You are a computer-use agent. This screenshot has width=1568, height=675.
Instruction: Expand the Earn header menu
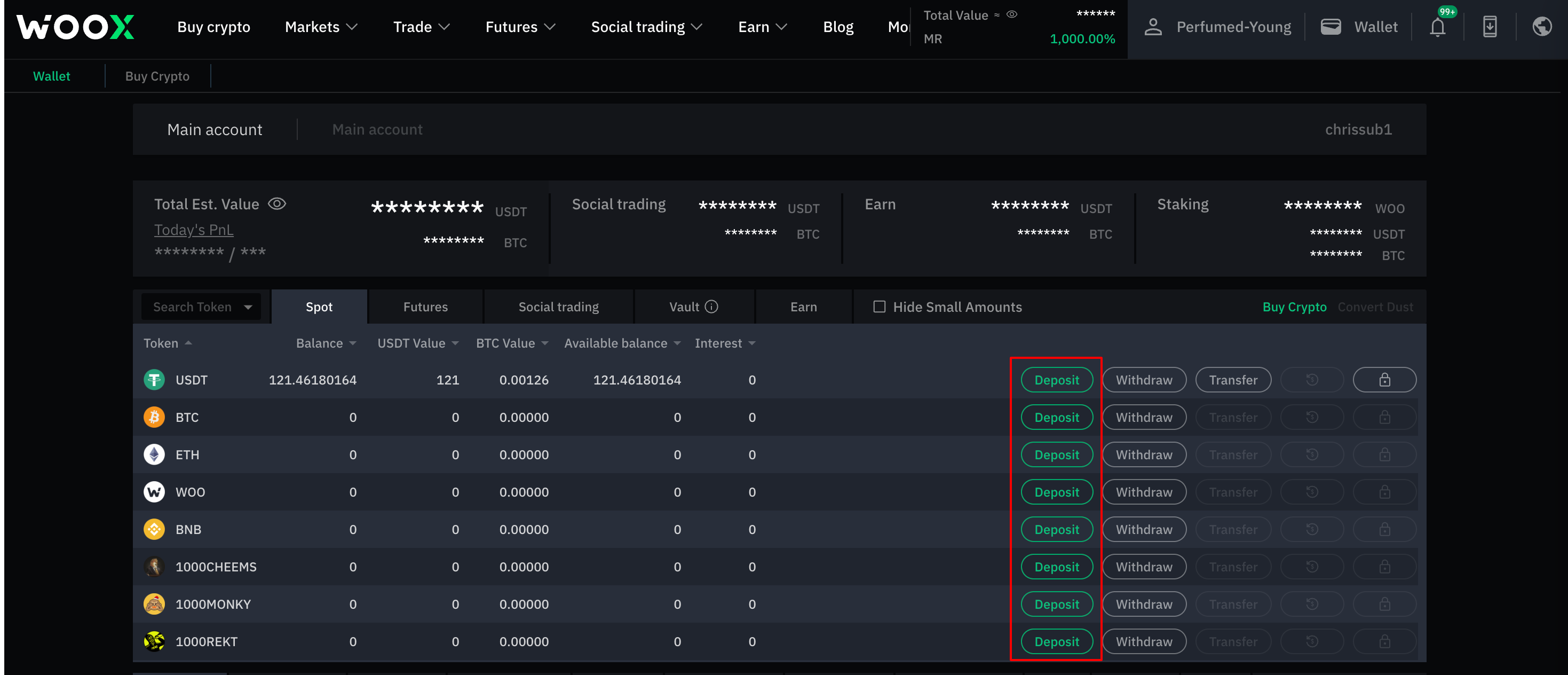pos(762,27)
